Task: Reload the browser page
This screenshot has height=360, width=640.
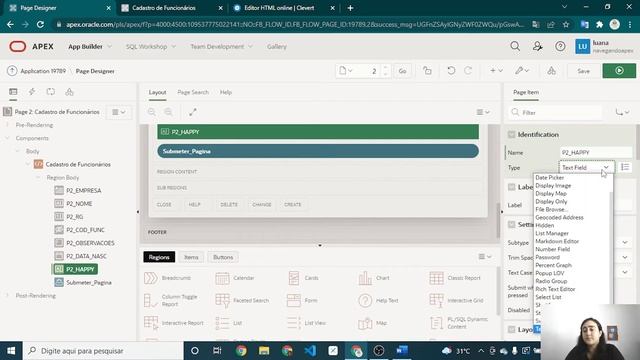Action: (x=40, y=24)
